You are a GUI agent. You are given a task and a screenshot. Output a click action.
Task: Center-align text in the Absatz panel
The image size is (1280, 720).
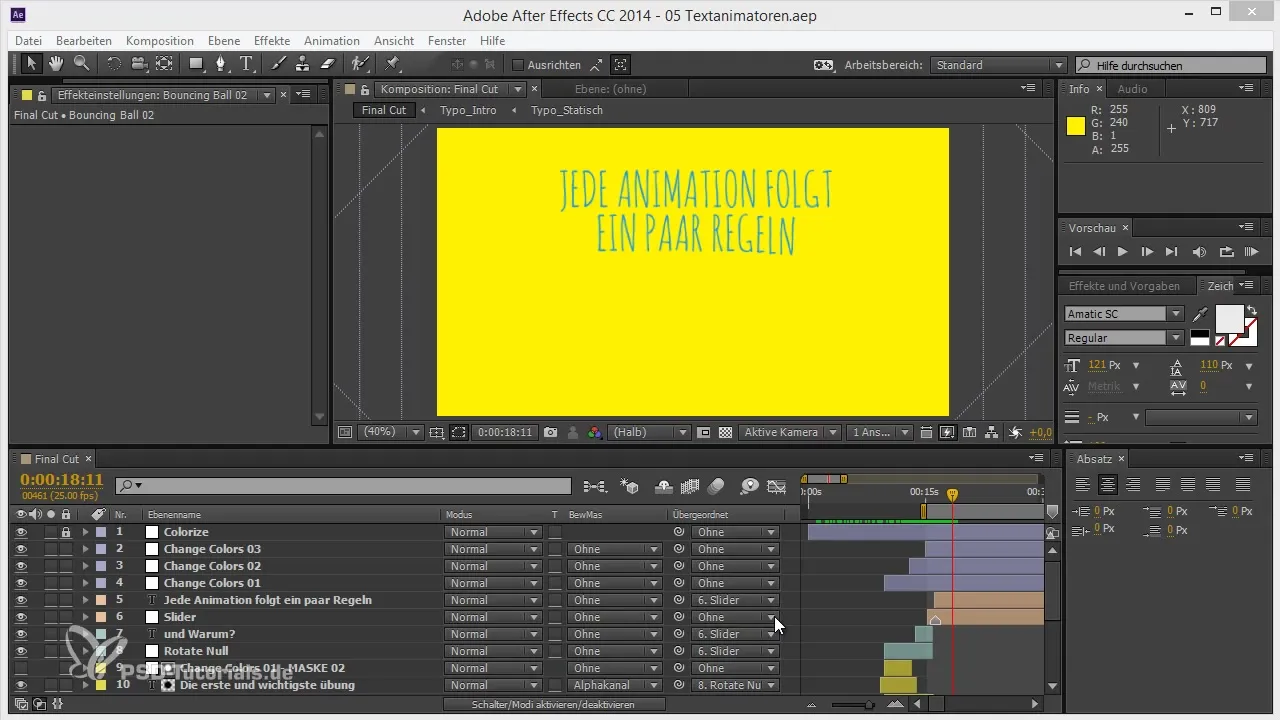coord(1108,485)
